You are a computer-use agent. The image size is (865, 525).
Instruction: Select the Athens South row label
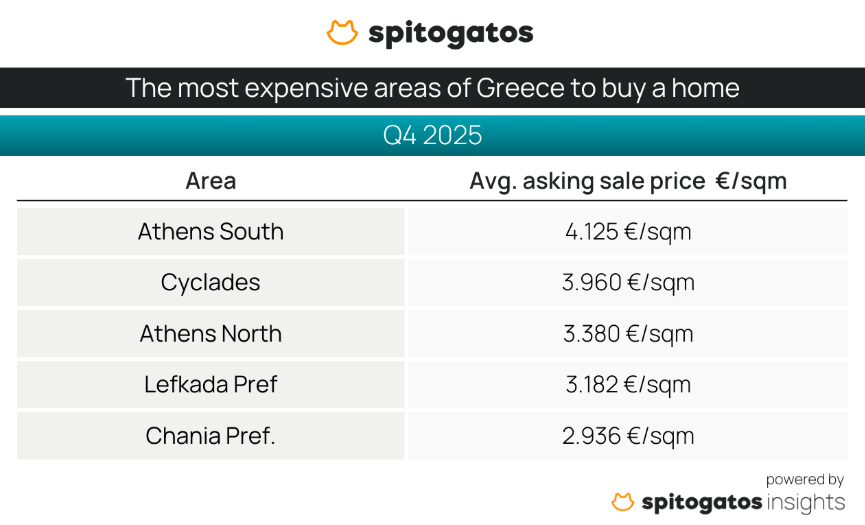point(211,232)
